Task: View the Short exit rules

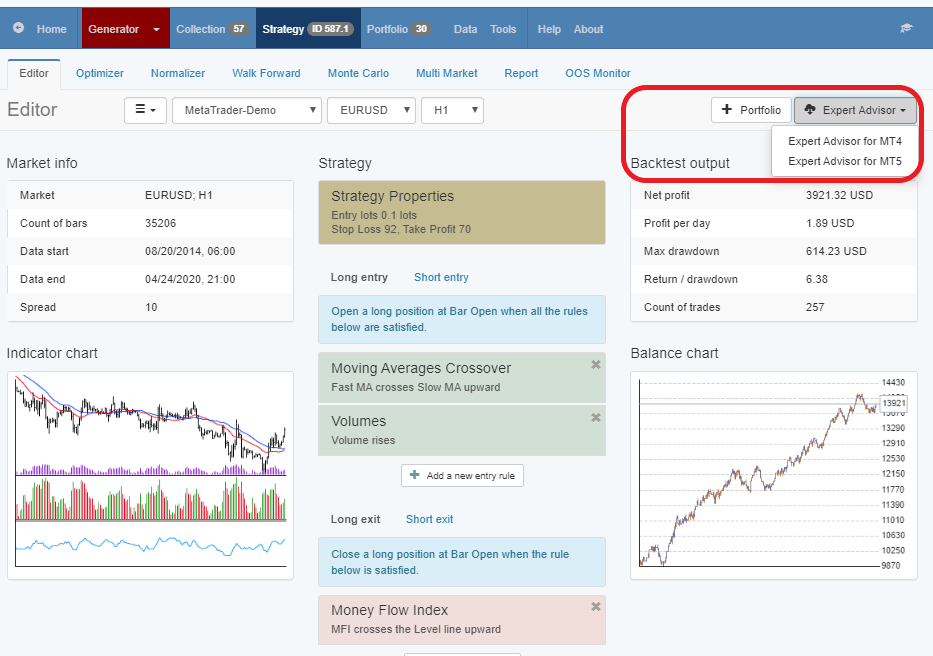Action: pyautogui.click(x=429, y=519)
